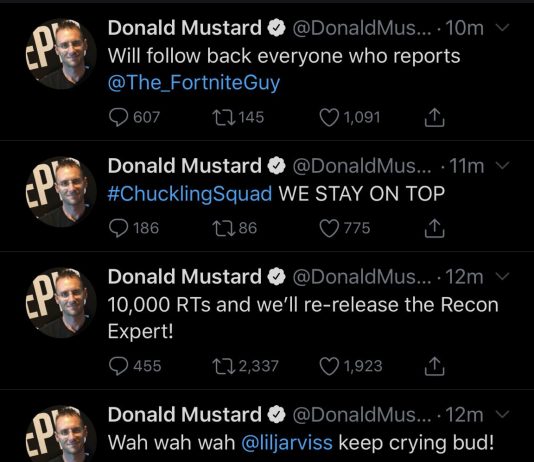Like the tweet with 1,091 likes

click(329, 117)
